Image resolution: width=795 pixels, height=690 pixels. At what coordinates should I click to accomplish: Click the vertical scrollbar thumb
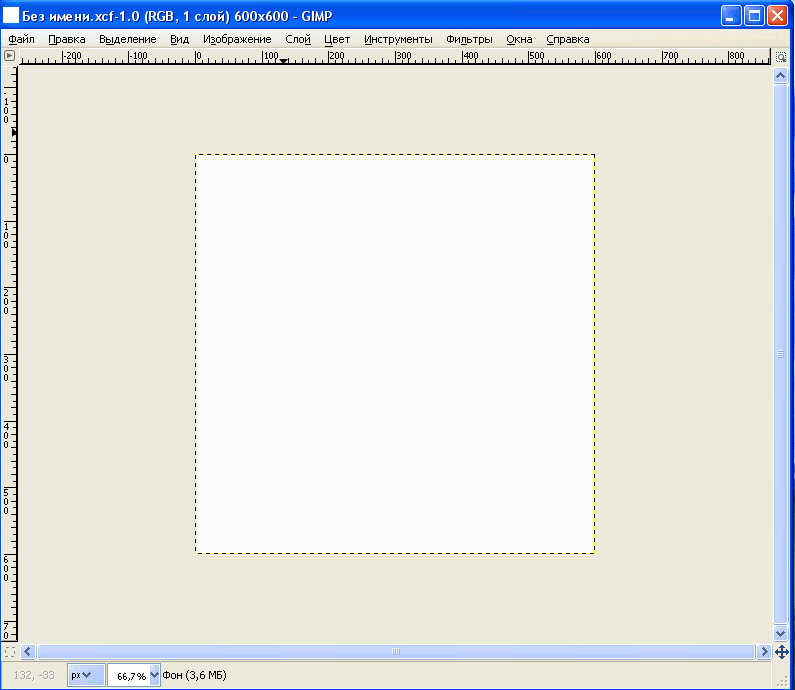(x=780, y=354)
